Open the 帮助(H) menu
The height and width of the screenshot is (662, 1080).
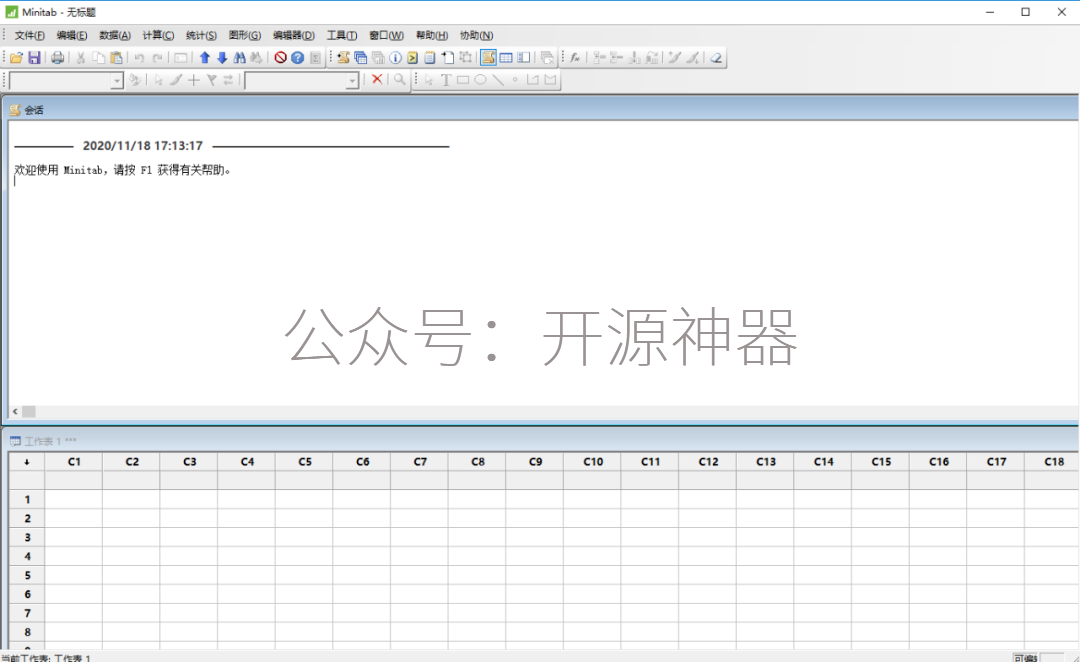432,35
